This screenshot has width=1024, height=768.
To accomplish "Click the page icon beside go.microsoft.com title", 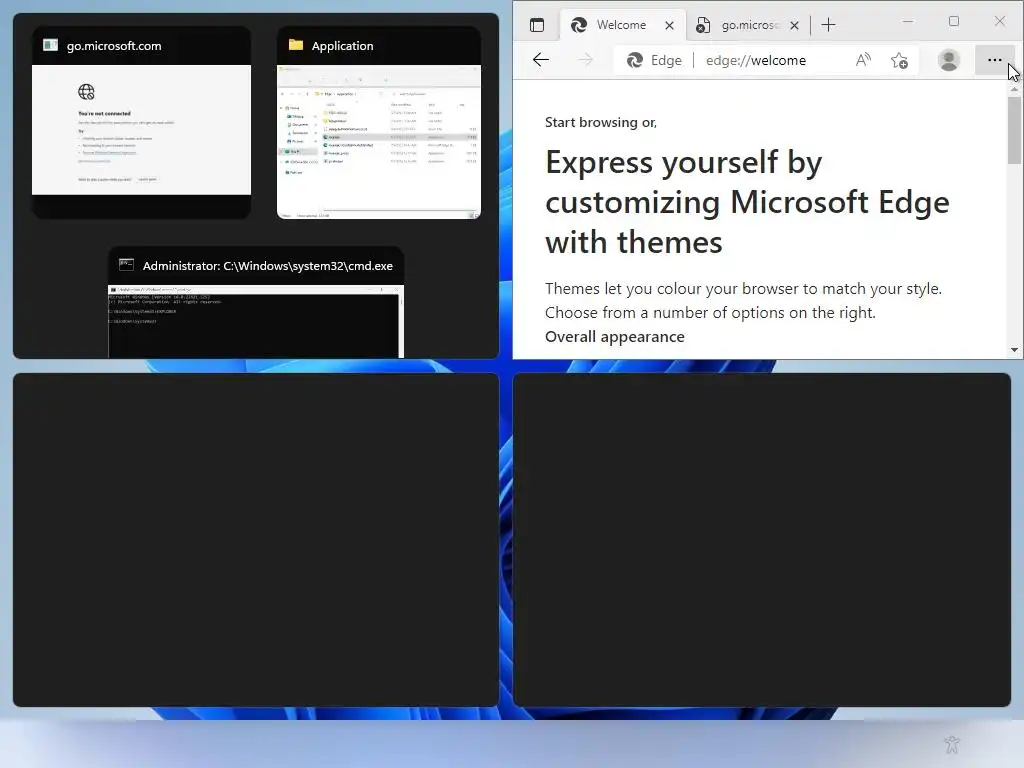I will 50,44.
